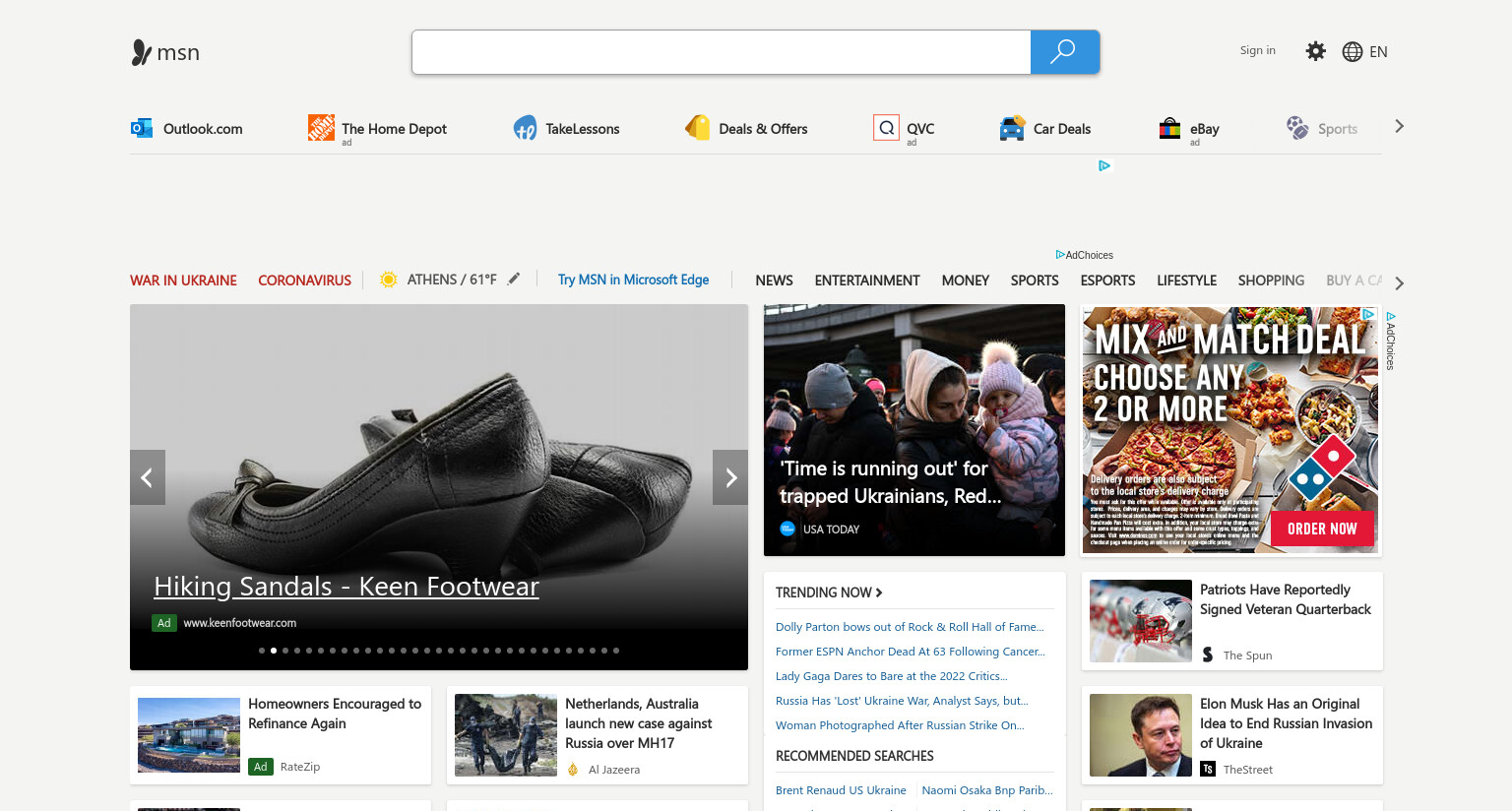Click the AdChoices icon above the navigation bar
The height and width of the screenshot is (811, 1512).
pyautogui.click(x=1060, y=255)
